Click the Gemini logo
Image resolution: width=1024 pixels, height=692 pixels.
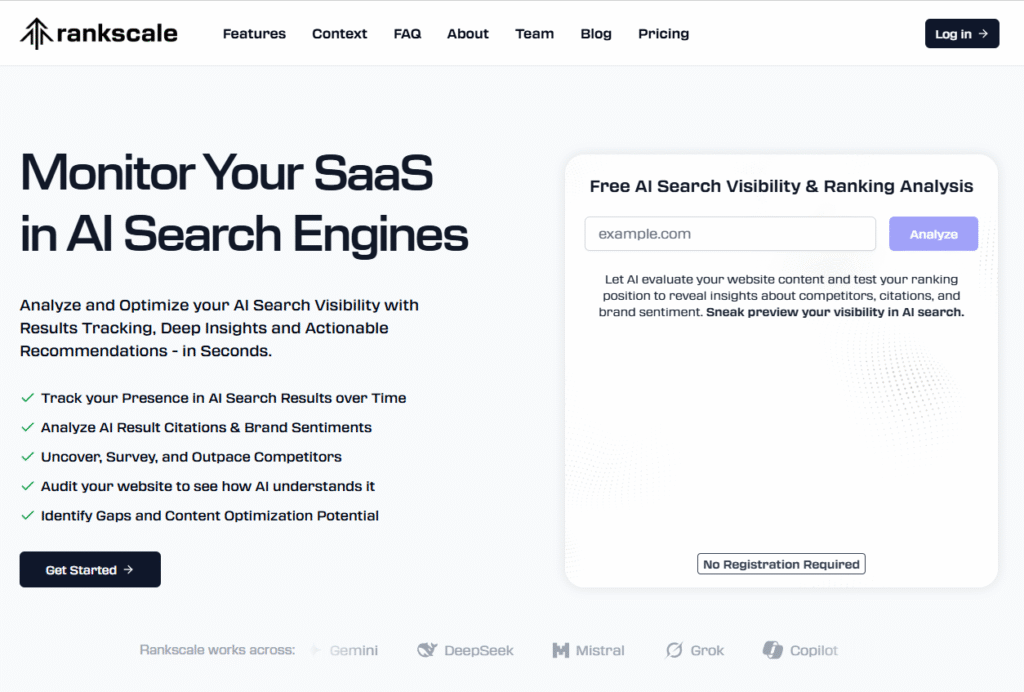345,650
